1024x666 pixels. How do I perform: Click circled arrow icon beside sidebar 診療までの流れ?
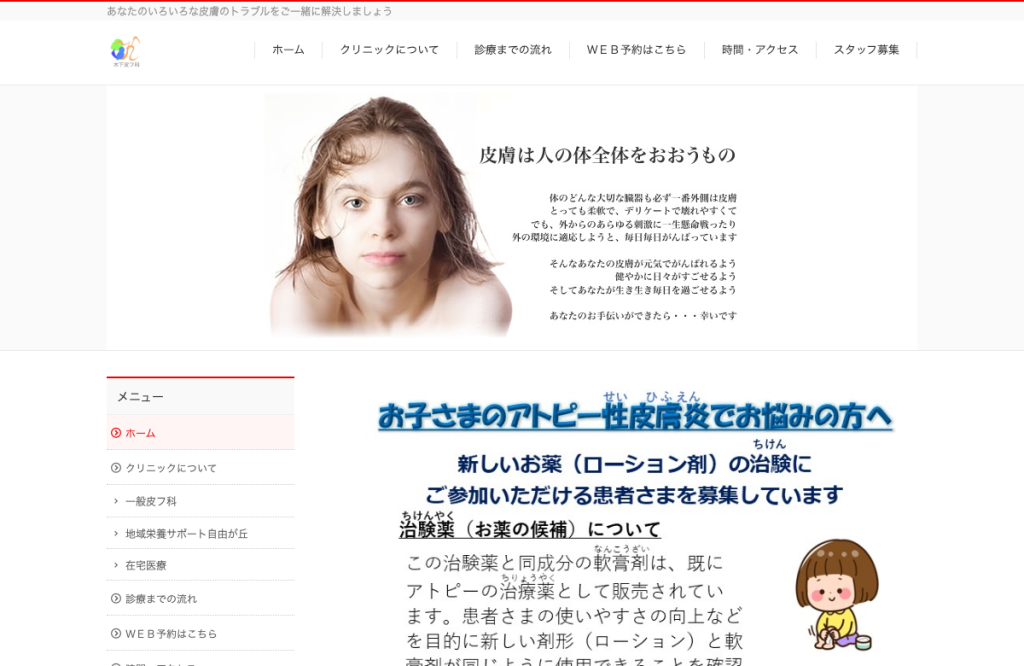[x=116, y=598]
